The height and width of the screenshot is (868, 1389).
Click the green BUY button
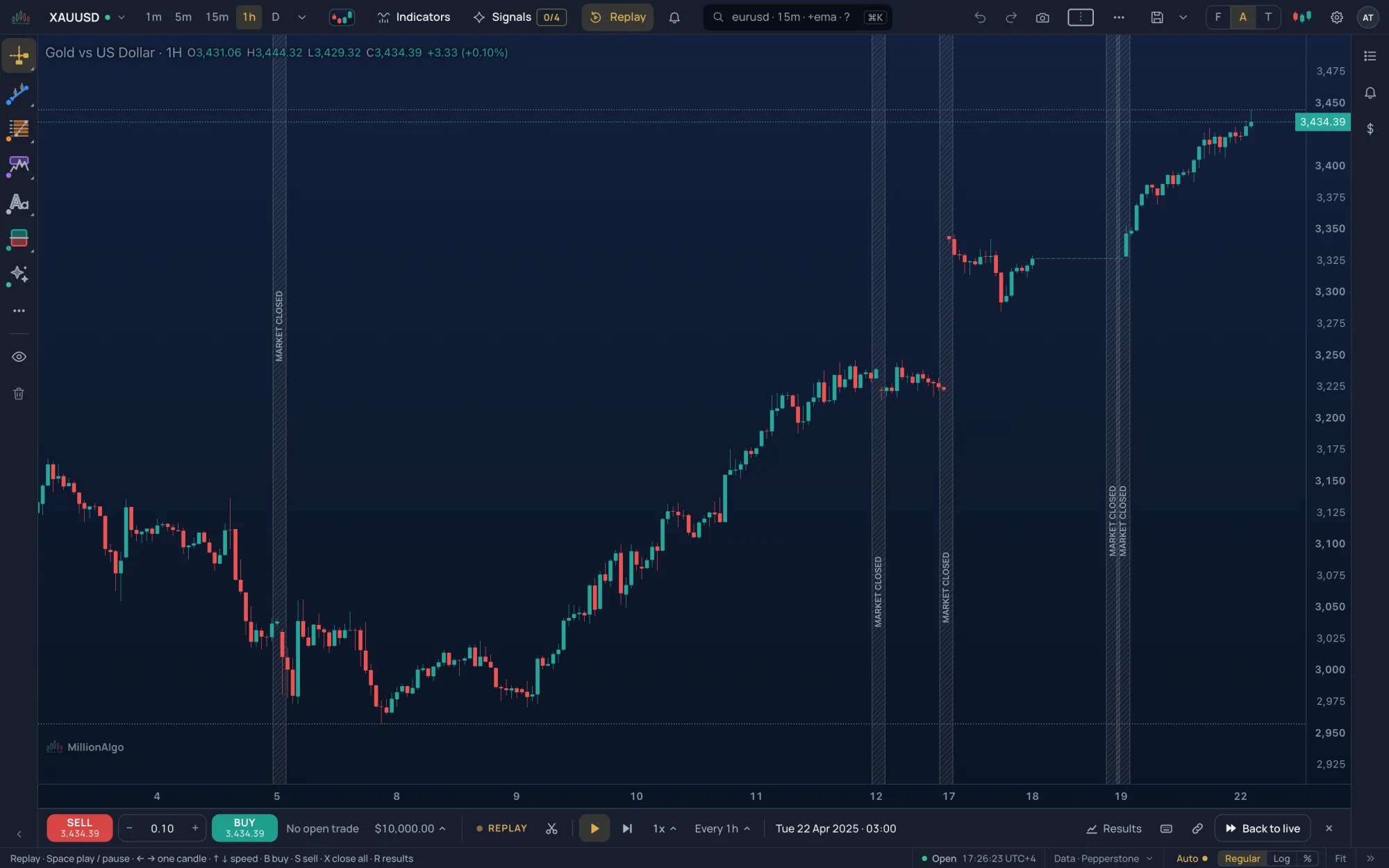click(x=244, y=828)
